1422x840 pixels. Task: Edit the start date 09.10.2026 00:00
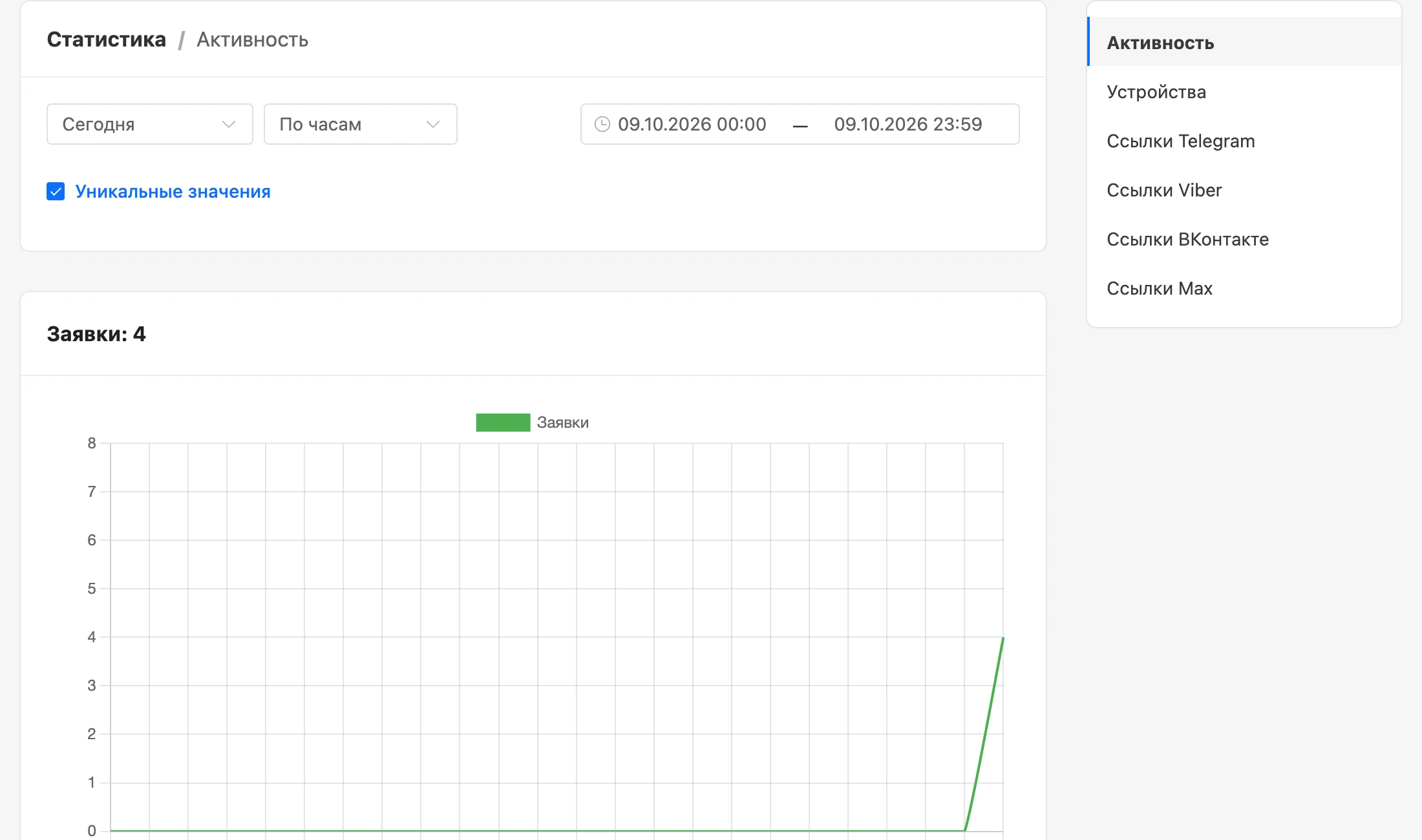692,124
